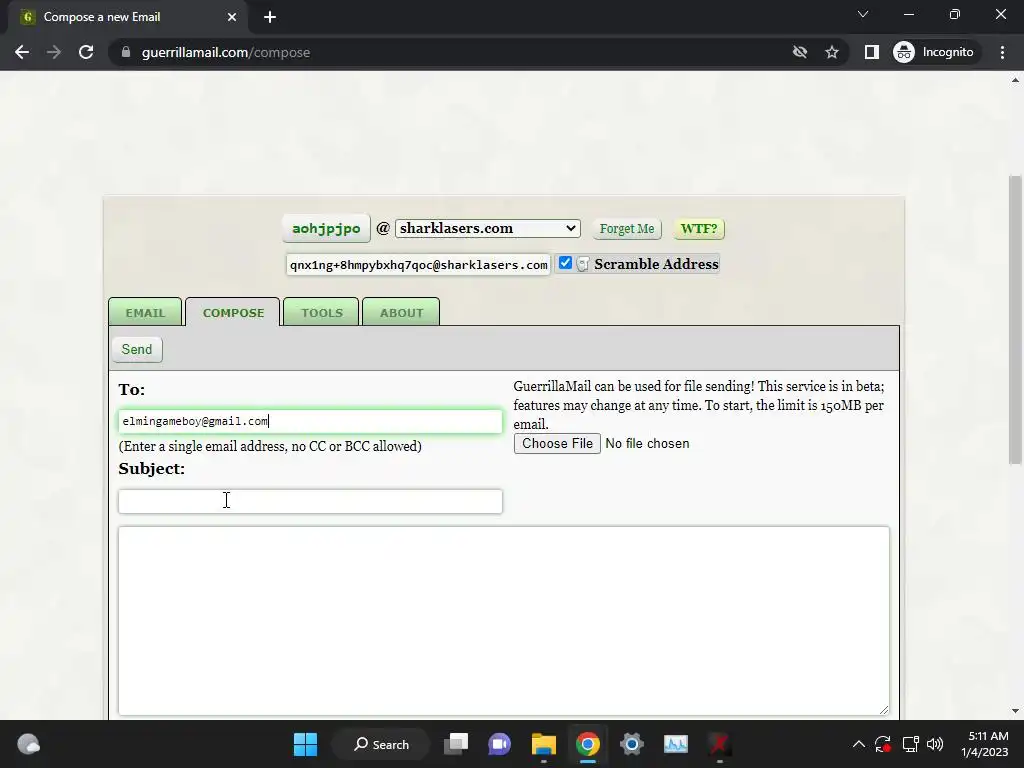1024x768 pixels.
Task: Open the resource monitor graph taskbar icon
Action: (676, 744)
